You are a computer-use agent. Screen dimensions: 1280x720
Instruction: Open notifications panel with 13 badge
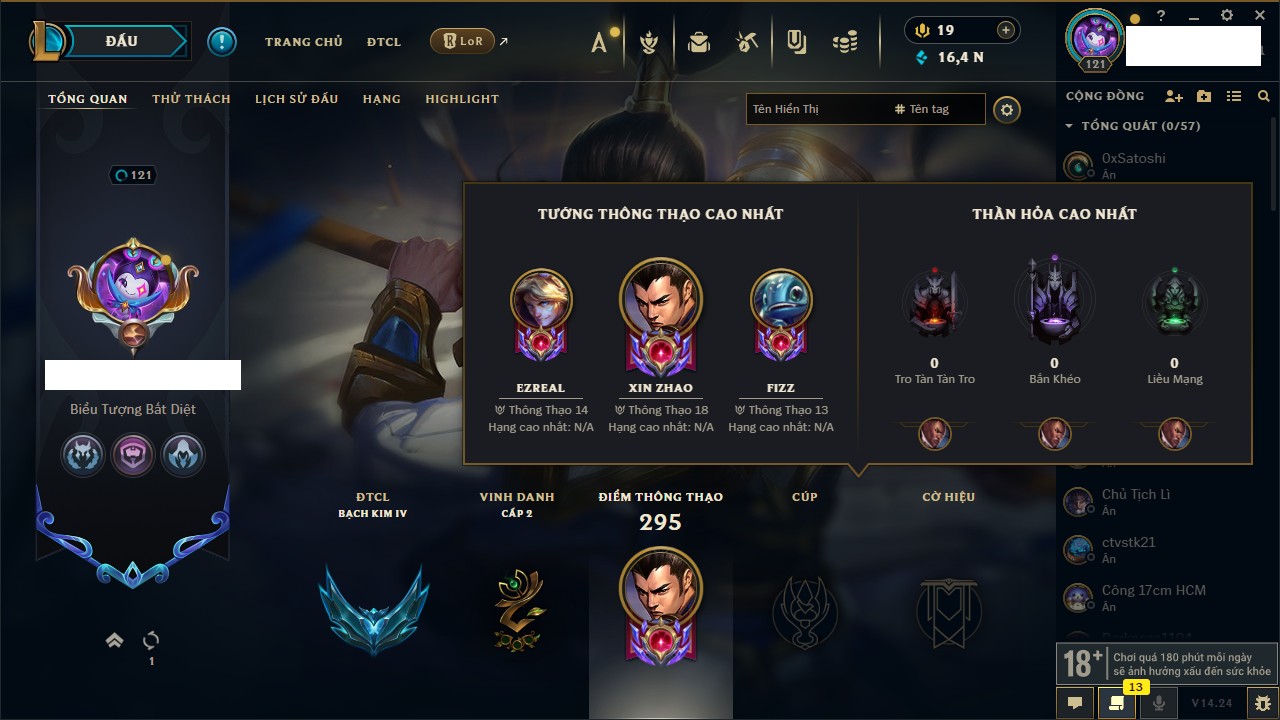(x=1117, y=703)
